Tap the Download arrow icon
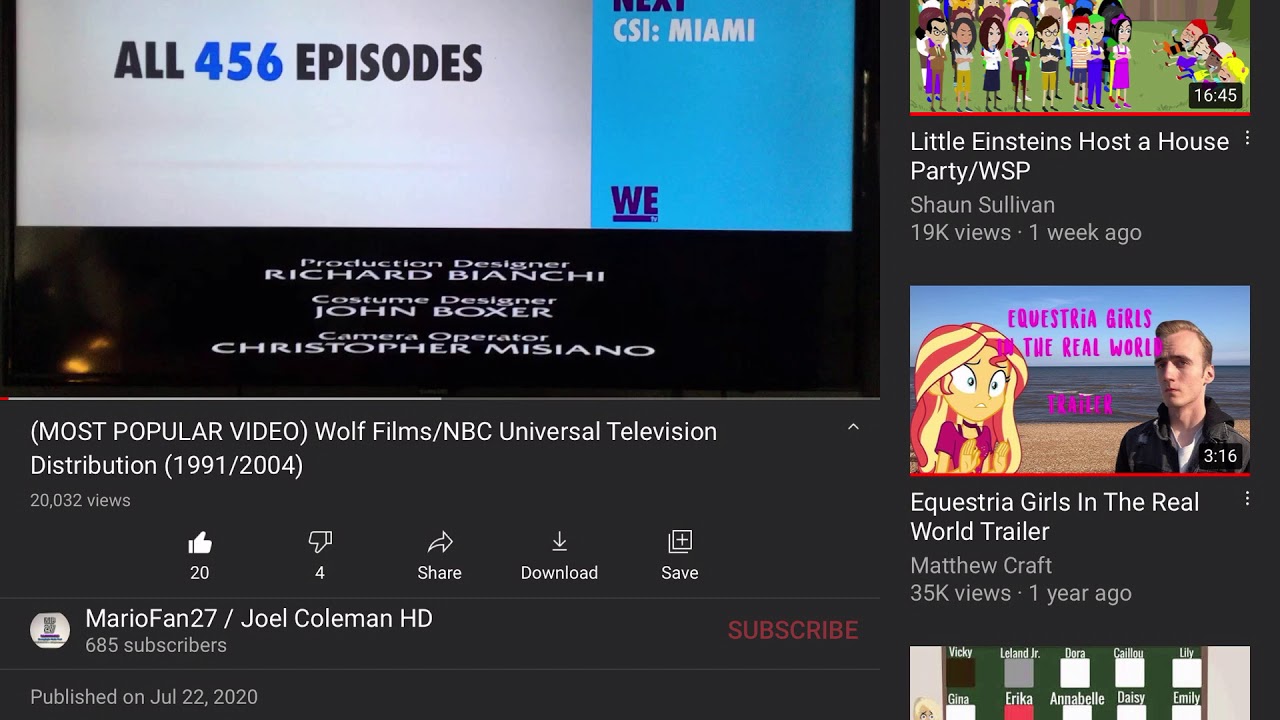This screenshot has width=1280, height=720. pyautogui.click(x=559, y=542)
